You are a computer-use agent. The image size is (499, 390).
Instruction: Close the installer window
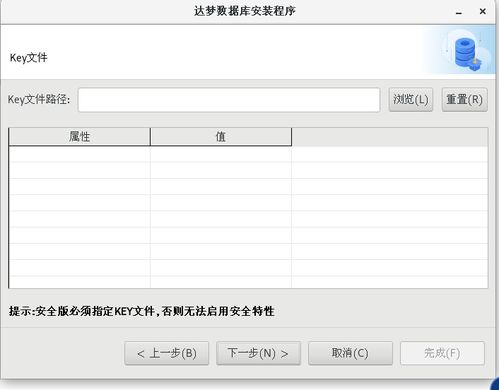pos(482,12)
